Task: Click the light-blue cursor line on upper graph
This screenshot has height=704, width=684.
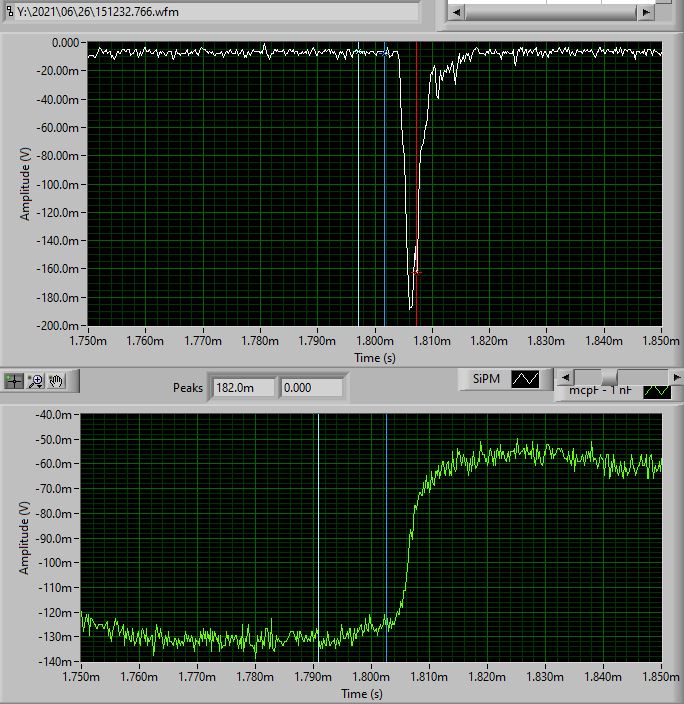Action: coord(358,183)
